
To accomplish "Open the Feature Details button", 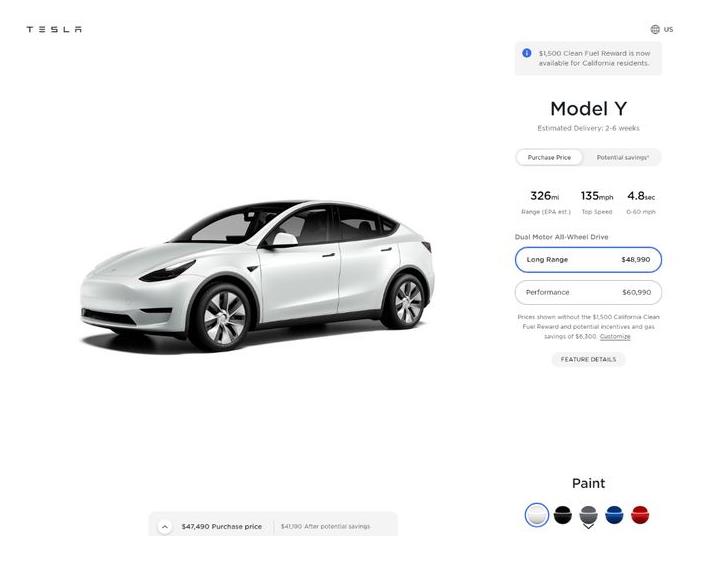I will click(x=588, y=359).
